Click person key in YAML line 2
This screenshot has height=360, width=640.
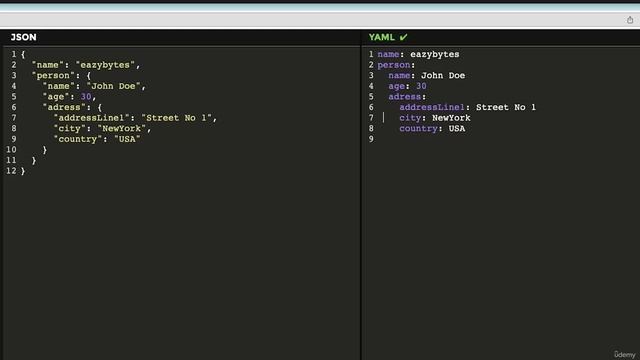pos(394,65)
